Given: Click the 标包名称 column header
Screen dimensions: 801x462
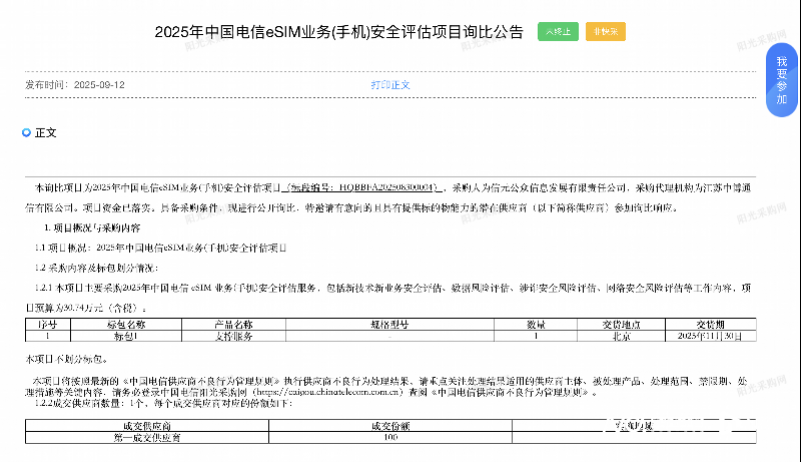Looking at the screenshot, I should click(127, 325).
